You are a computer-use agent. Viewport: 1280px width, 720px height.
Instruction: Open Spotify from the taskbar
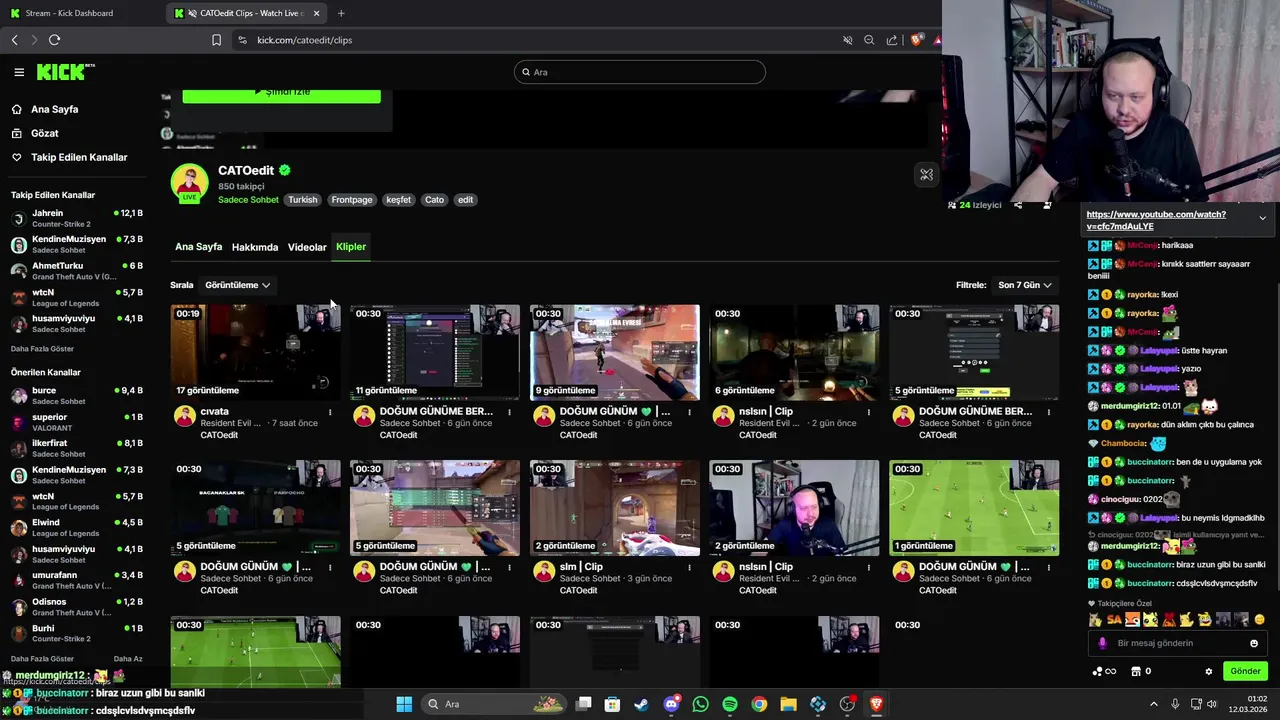click(x=730, y=704)
